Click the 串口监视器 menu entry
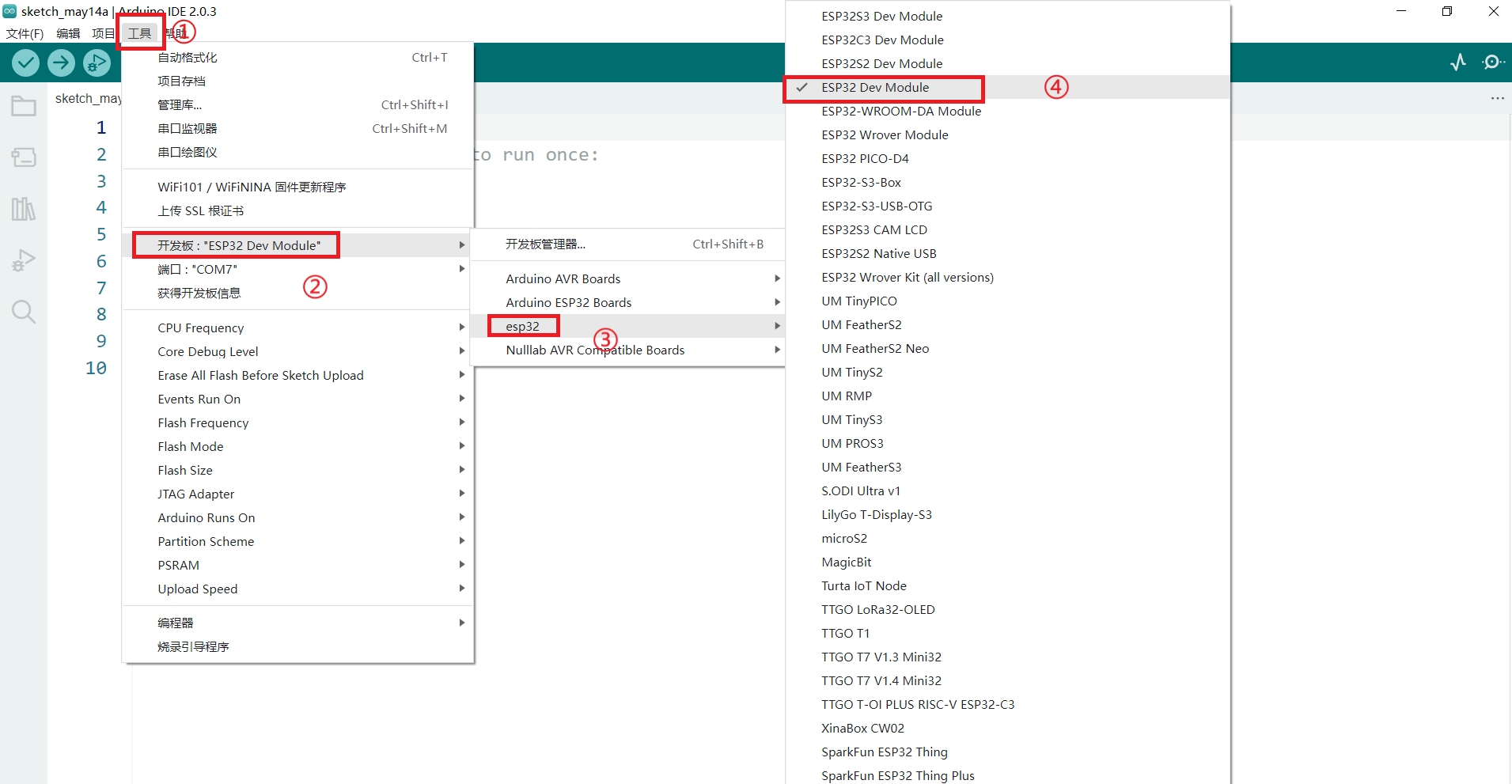1512x784 pixels. coord(188,129)
